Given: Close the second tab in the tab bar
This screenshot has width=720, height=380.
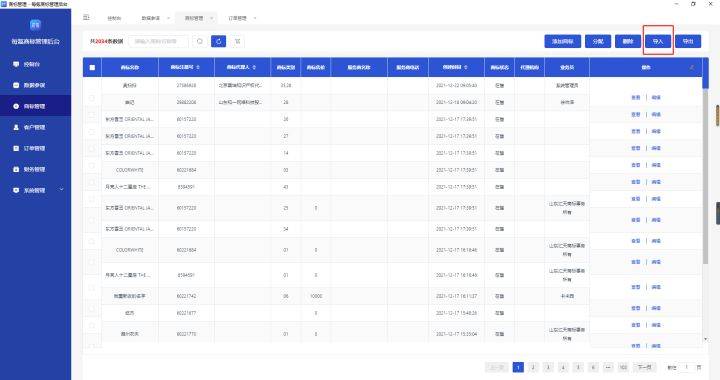Looking at the screenshot, I should coord(169,18).
